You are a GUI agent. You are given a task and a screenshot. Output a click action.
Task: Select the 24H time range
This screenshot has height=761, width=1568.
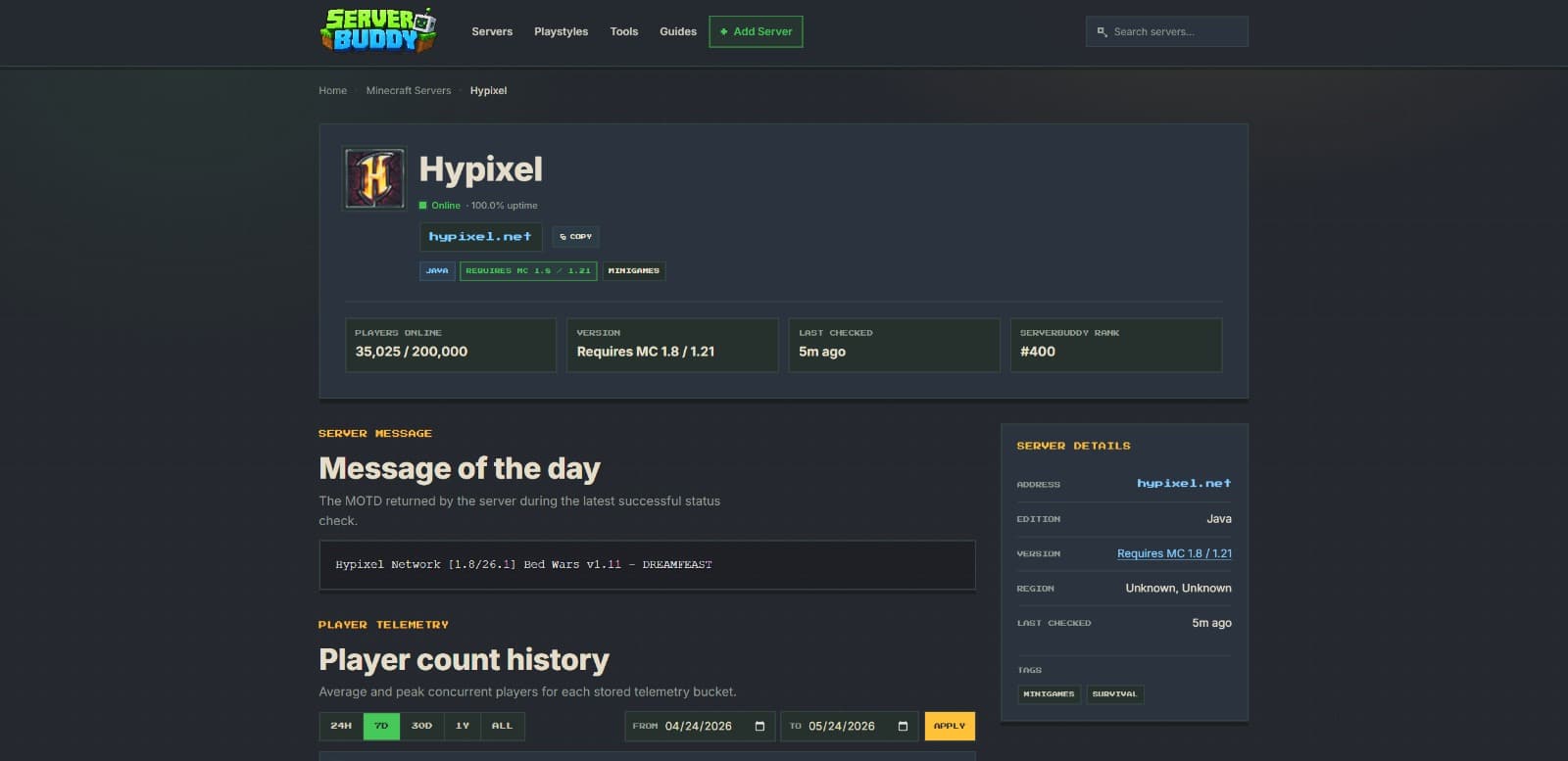pos(341,726)
